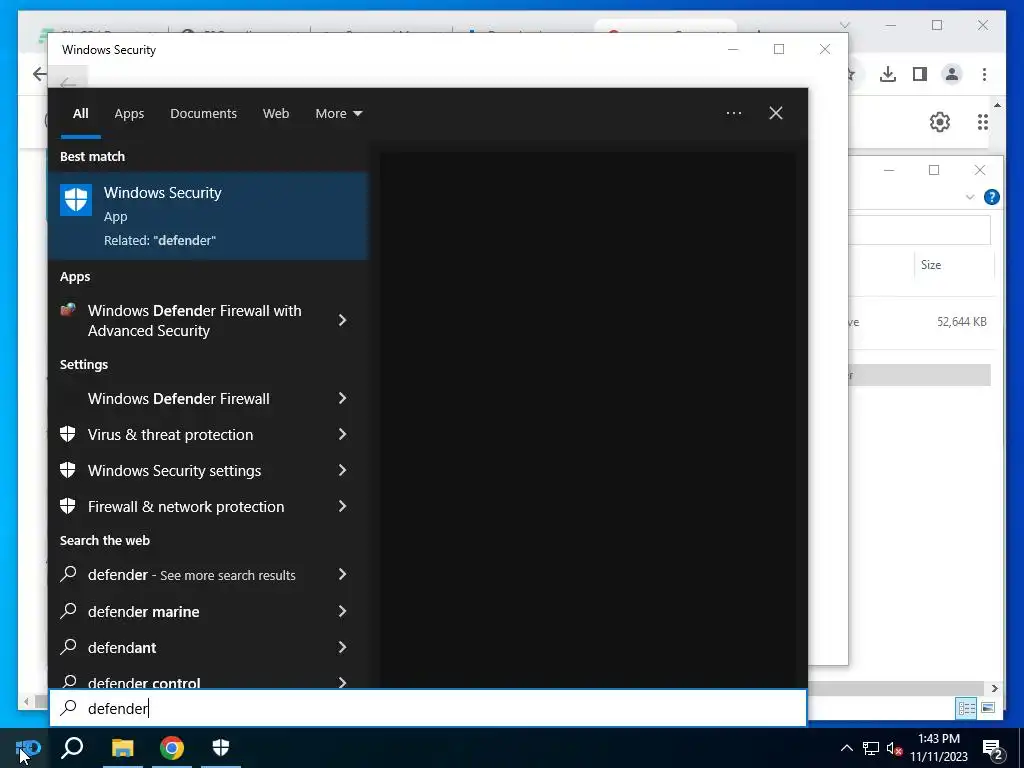The image size is (1024, 768).
Task: Click the network status tray icon
Action: (871, 748)
